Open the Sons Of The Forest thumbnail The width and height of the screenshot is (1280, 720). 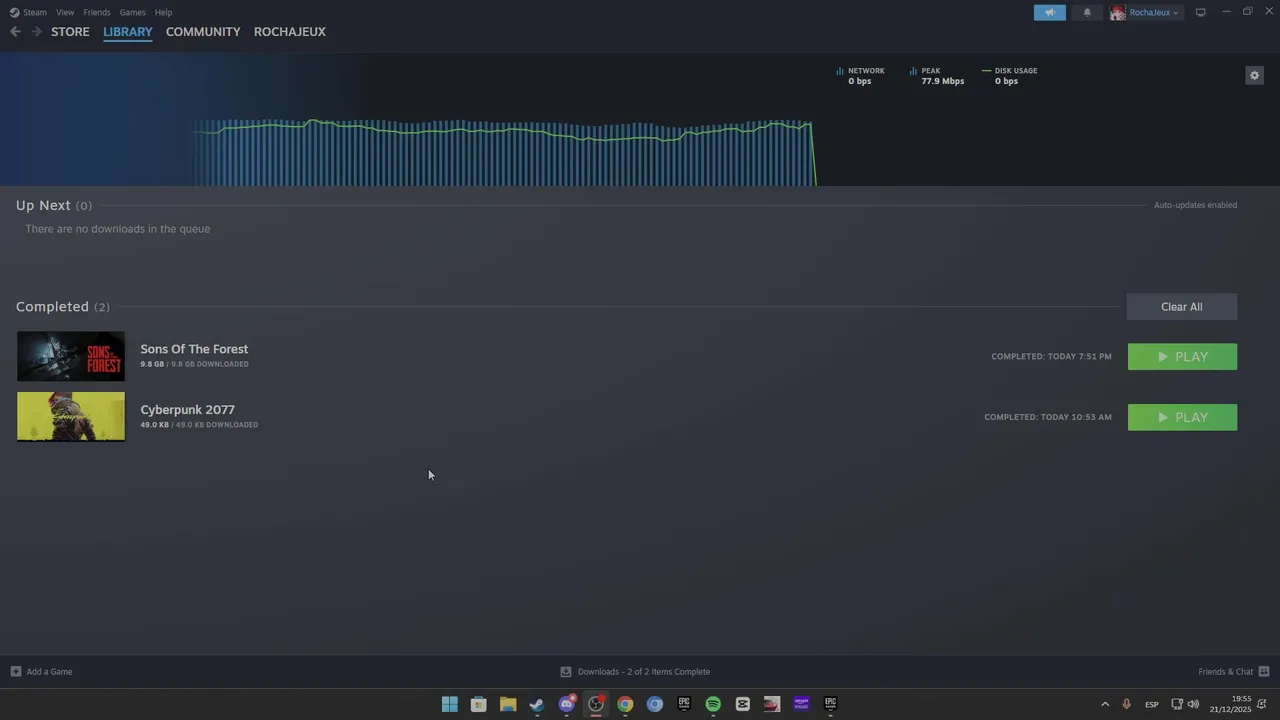(71, 356)
